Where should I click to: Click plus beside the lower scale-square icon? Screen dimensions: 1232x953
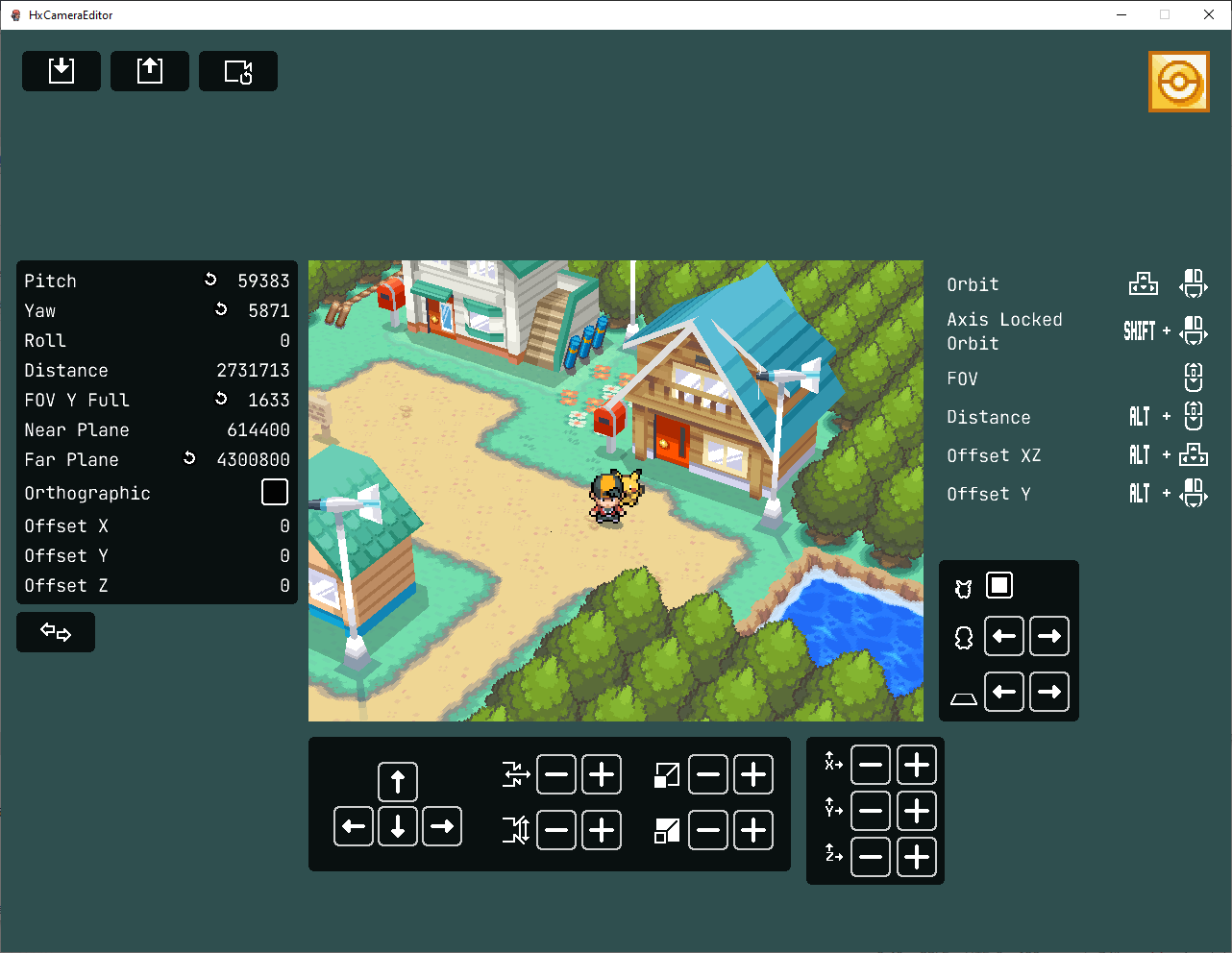tap(753, 830)
